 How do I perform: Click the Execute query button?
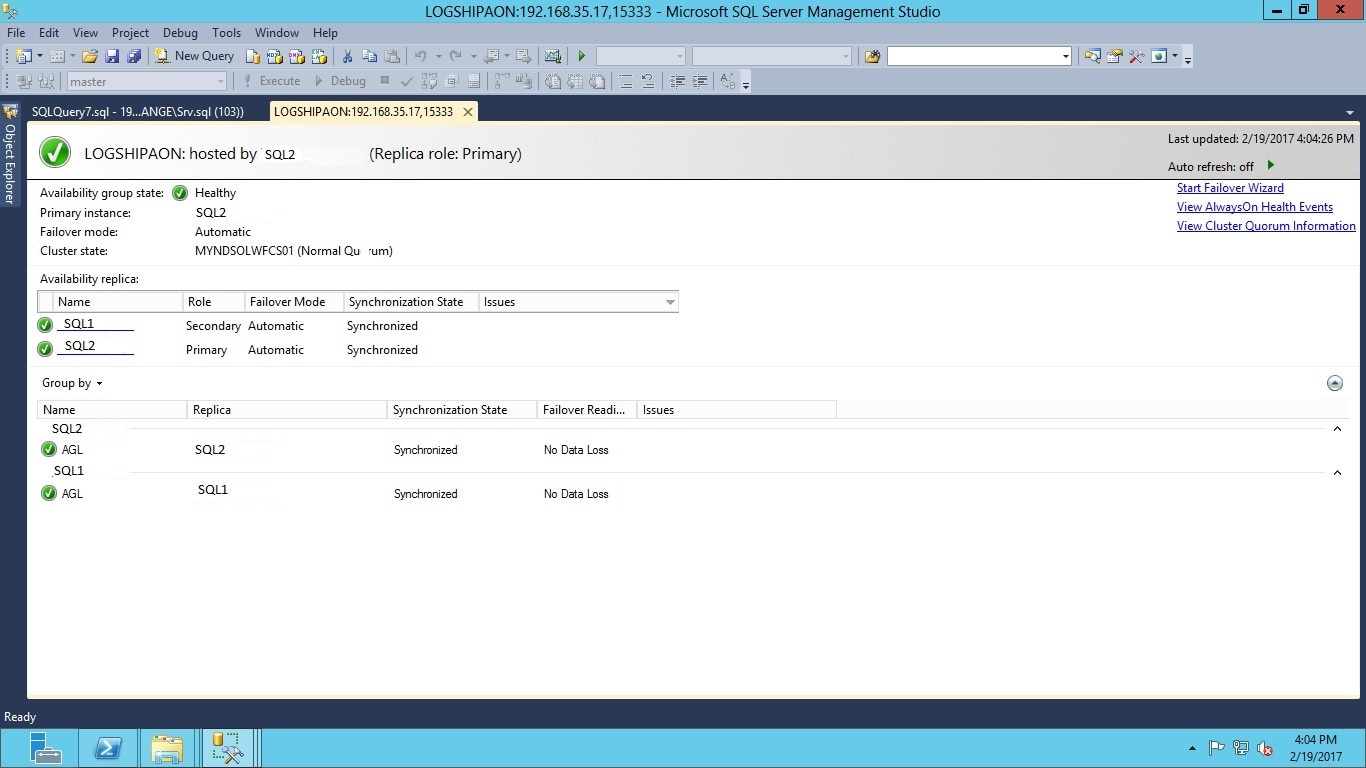click(272, 81)
